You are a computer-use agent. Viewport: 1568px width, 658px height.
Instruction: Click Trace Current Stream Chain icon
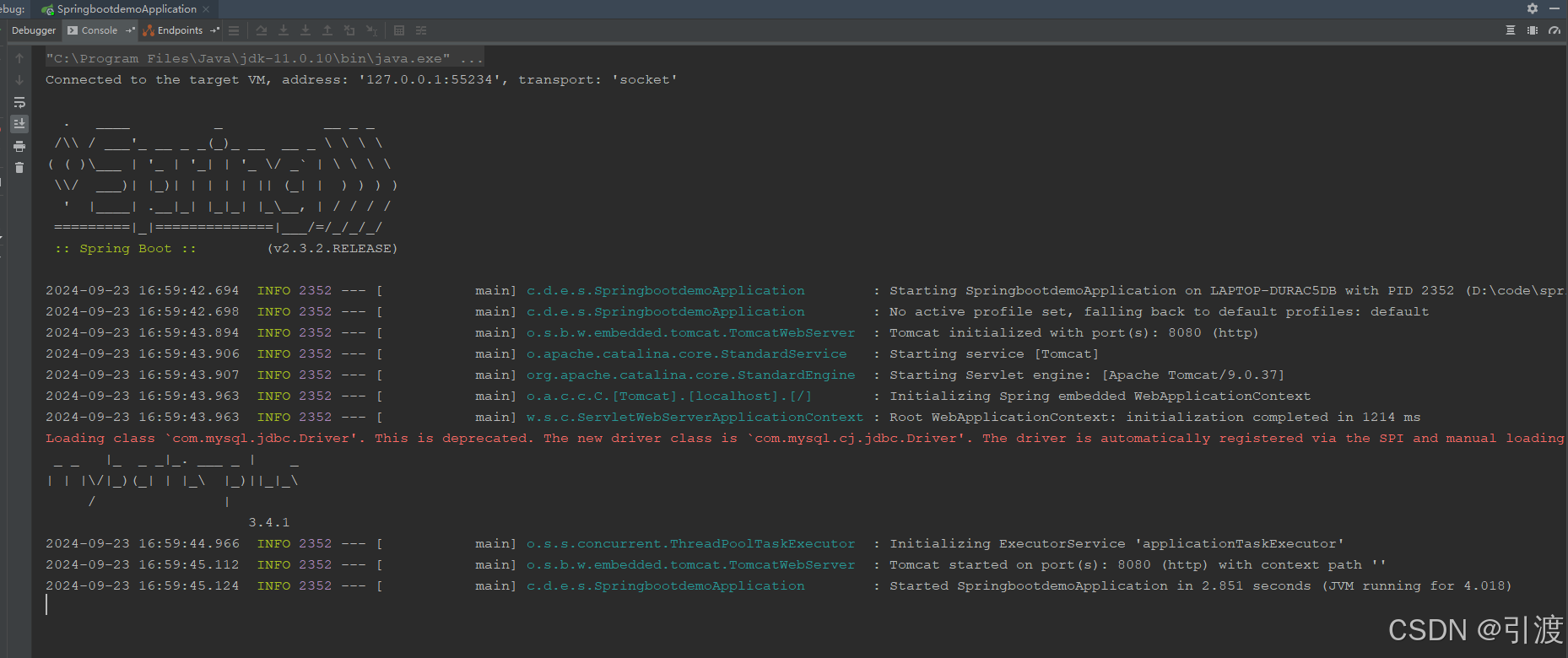(421, 30)
